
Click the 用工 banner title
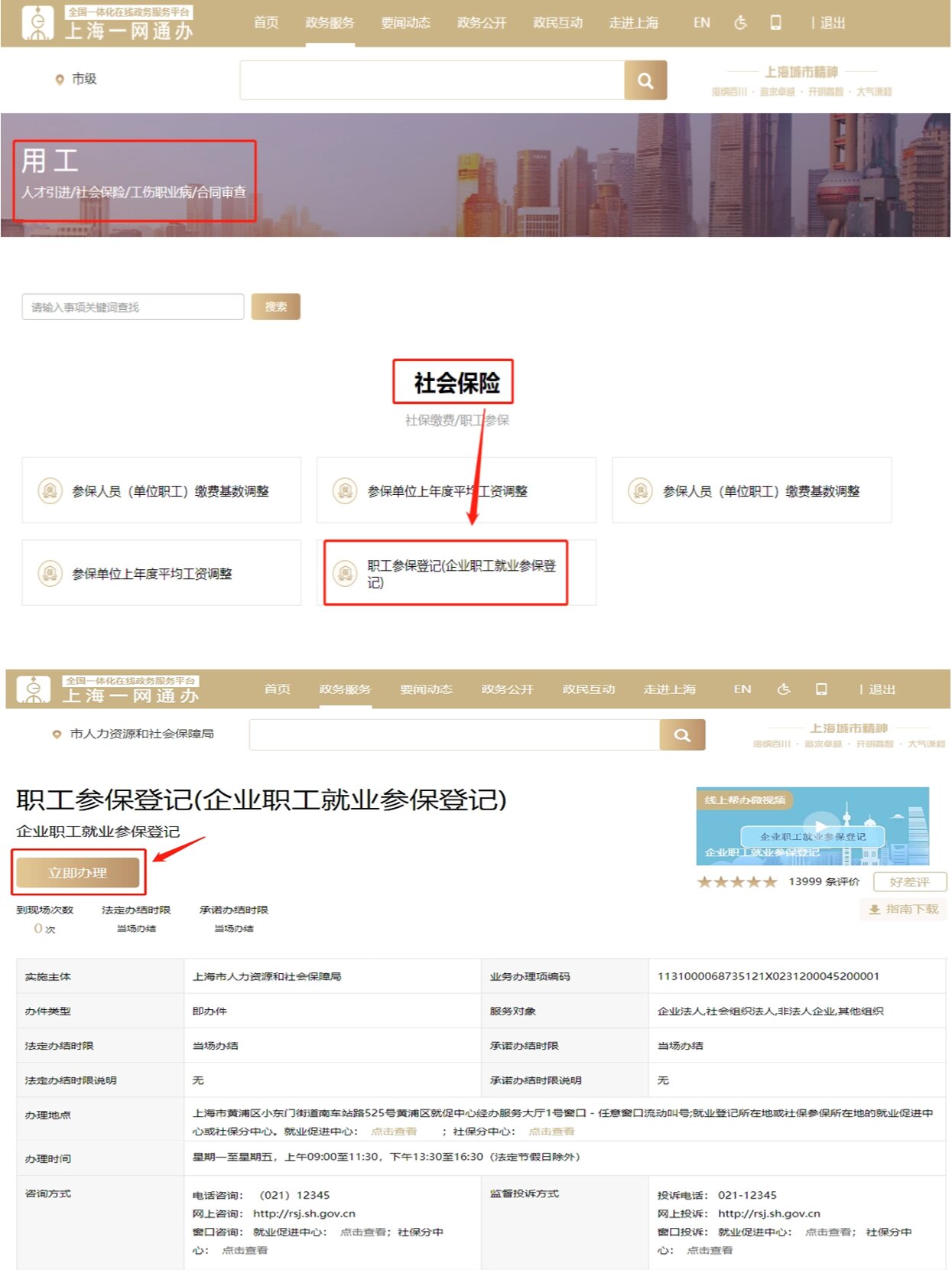click(50, 161)
